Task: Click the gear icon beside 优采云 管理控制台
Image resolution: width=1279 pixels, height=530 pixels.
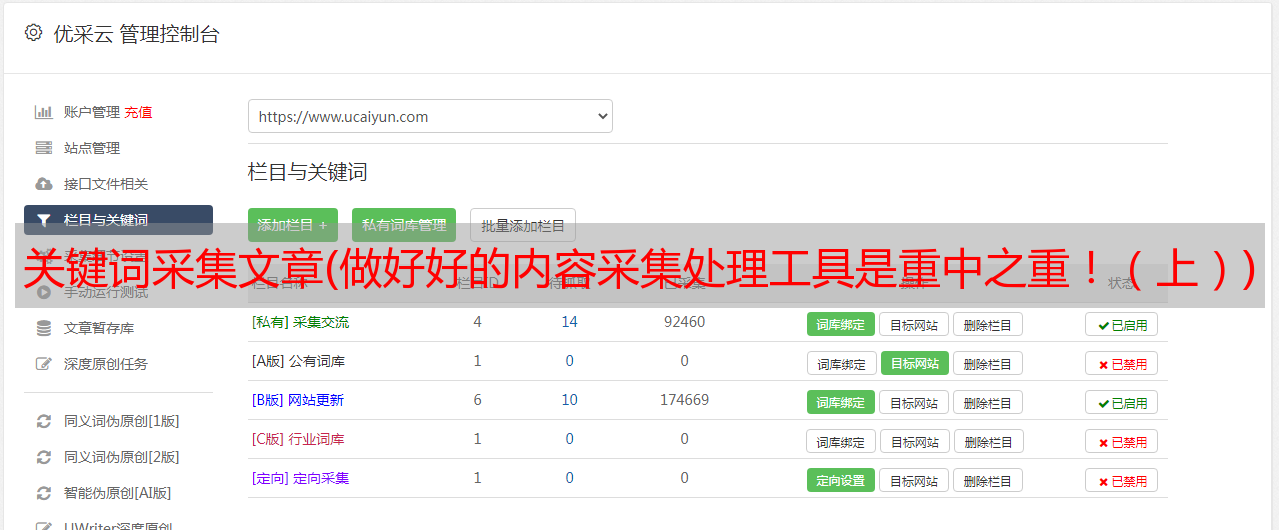Action: click(x=33, y=33)
